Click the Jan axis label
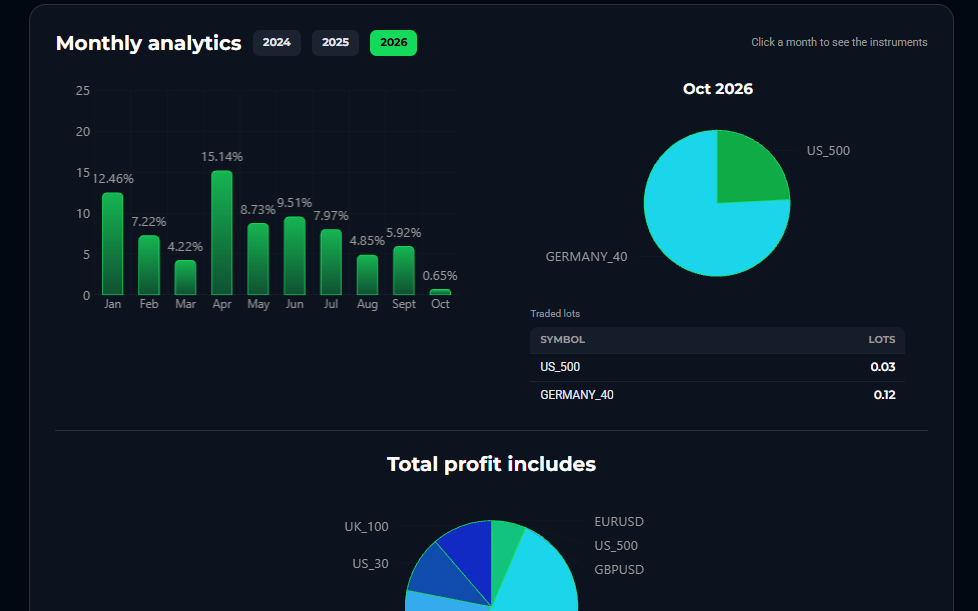The width and height of the screenshot is (978, 611). pos(112,304)
